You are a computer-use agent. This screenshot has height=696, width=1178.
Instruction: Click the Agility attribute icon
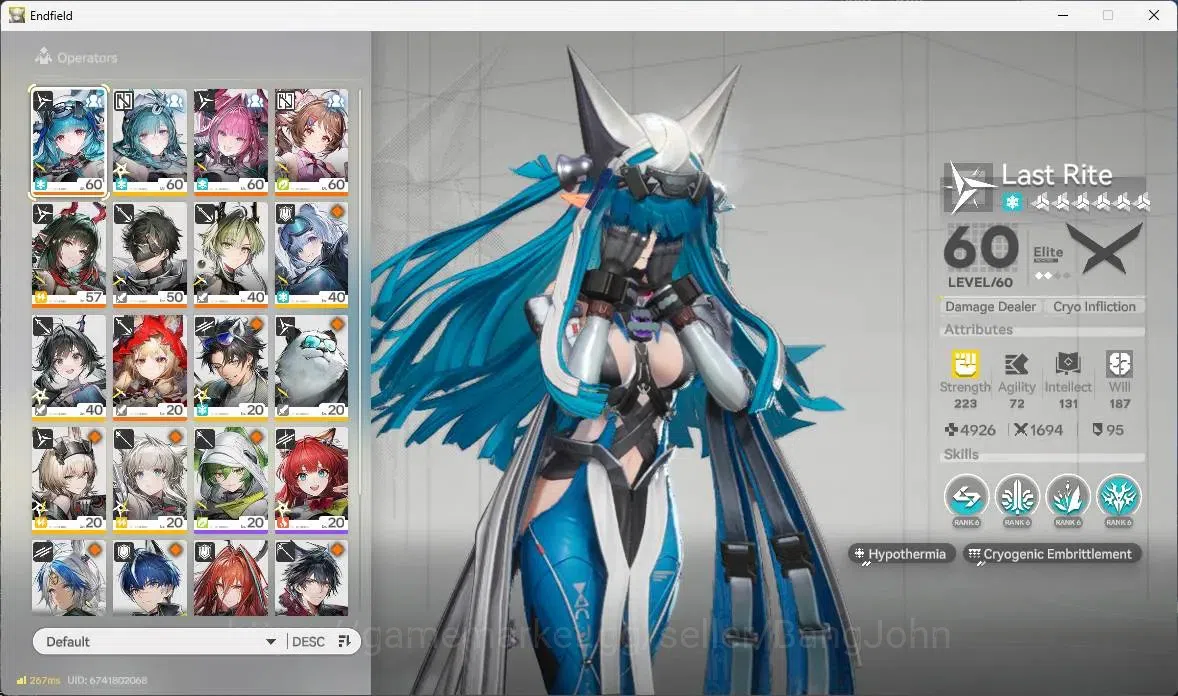[1016, 365]
